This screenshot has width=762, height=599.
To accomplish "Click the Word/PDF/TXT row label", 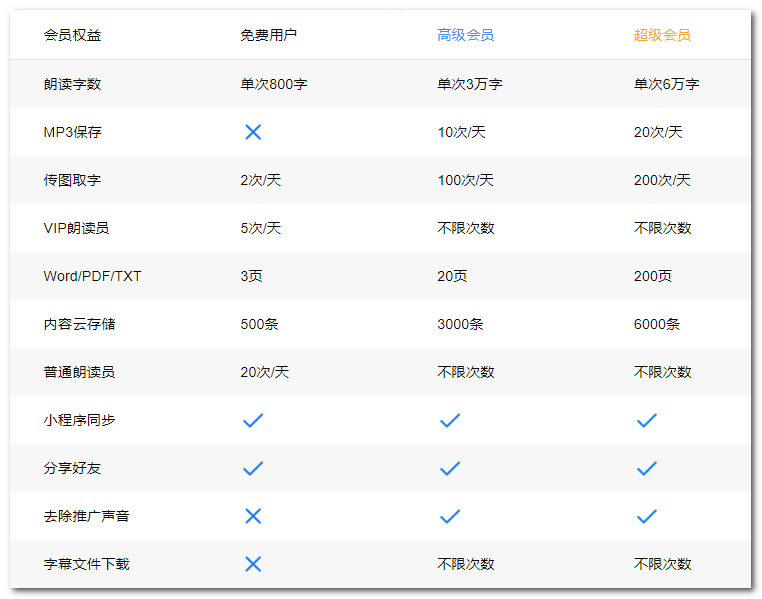I will tap(92, 276).
